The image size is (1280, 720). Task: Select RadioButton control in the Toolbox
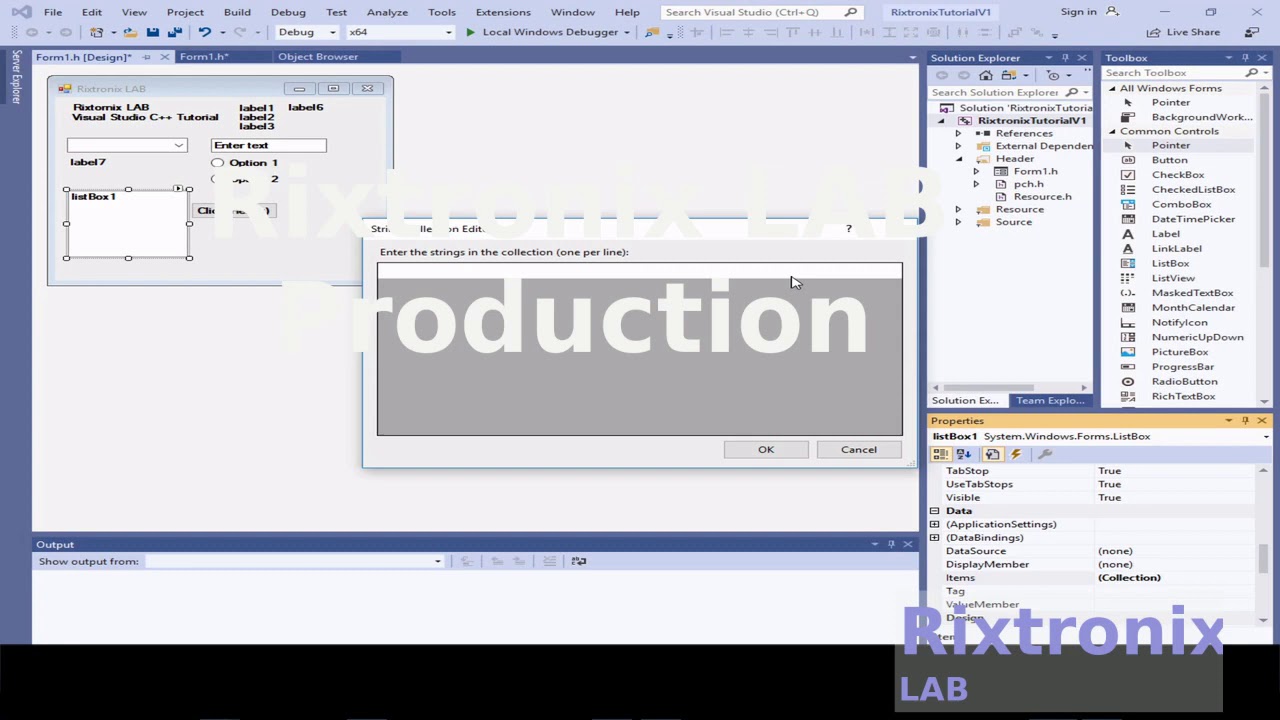tap(1184, 381)
